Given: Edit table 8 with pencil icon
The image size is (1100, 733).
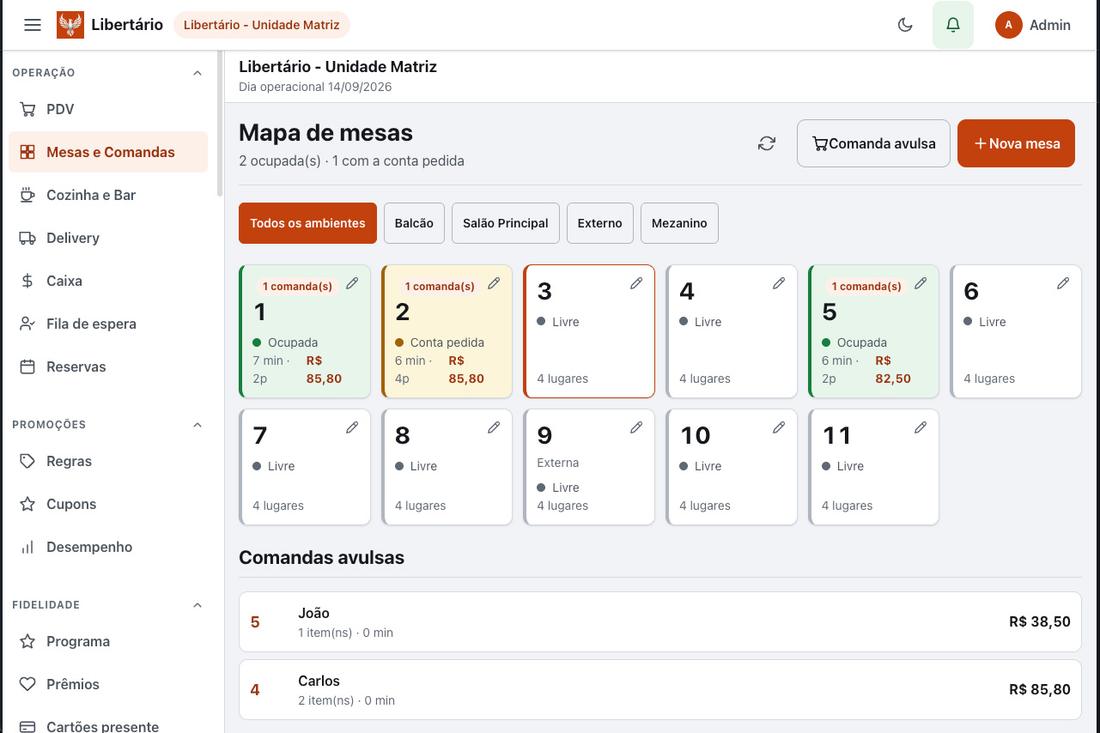Looking at the screenshot, I should 494,427.
